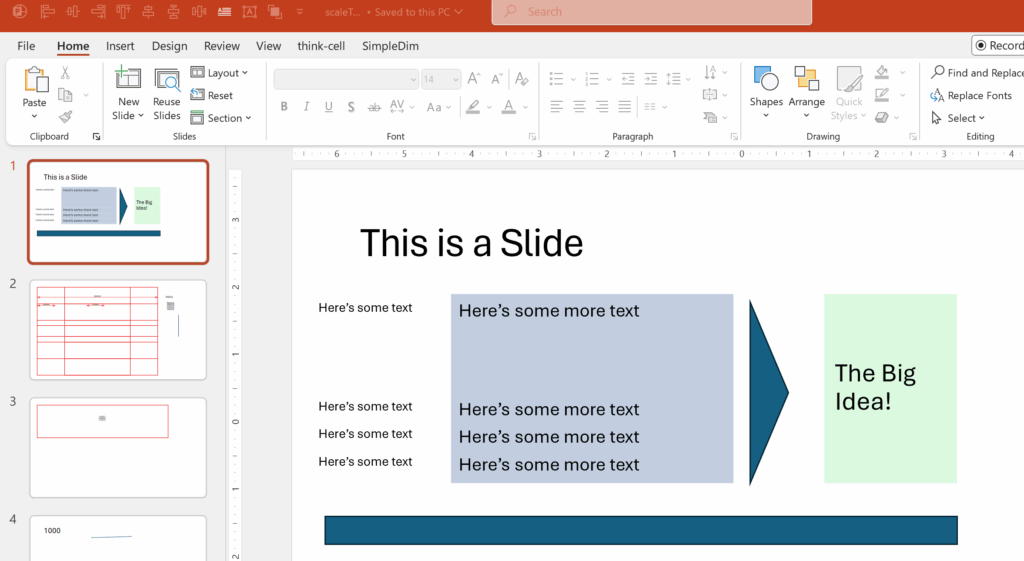Click Find and Replace magnifier
Image resolution: width=1024 pixels, height=561 pixels.
(938, 72)
